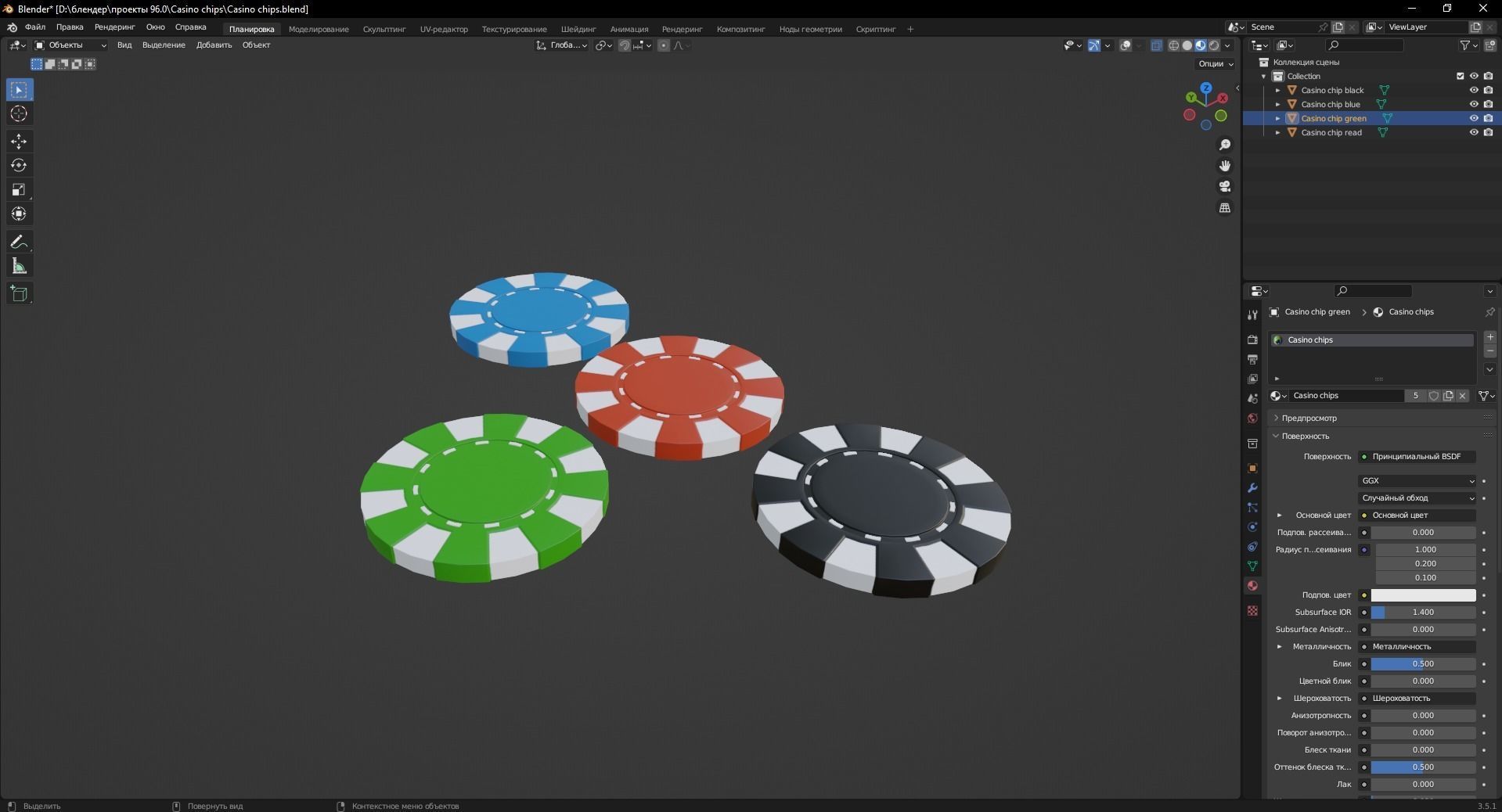Select the Transform tool

click(20, 214)
